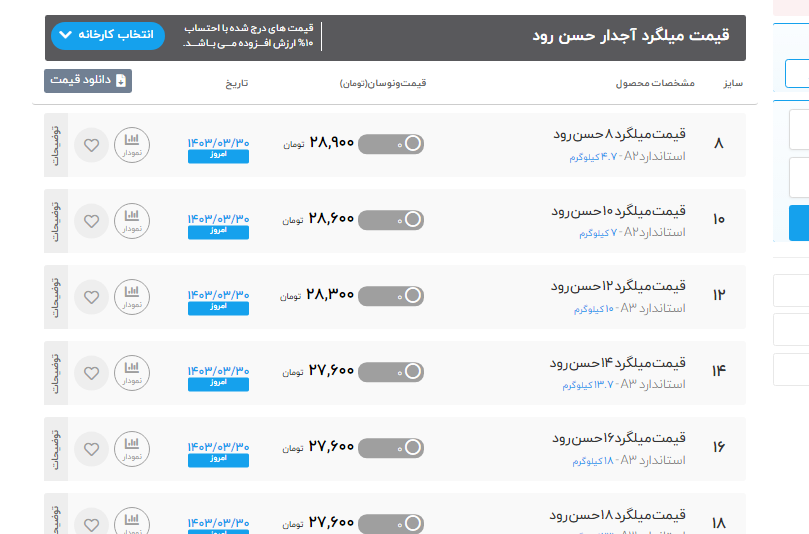Favorite the size 8 rebar with heart

point(91,145)
